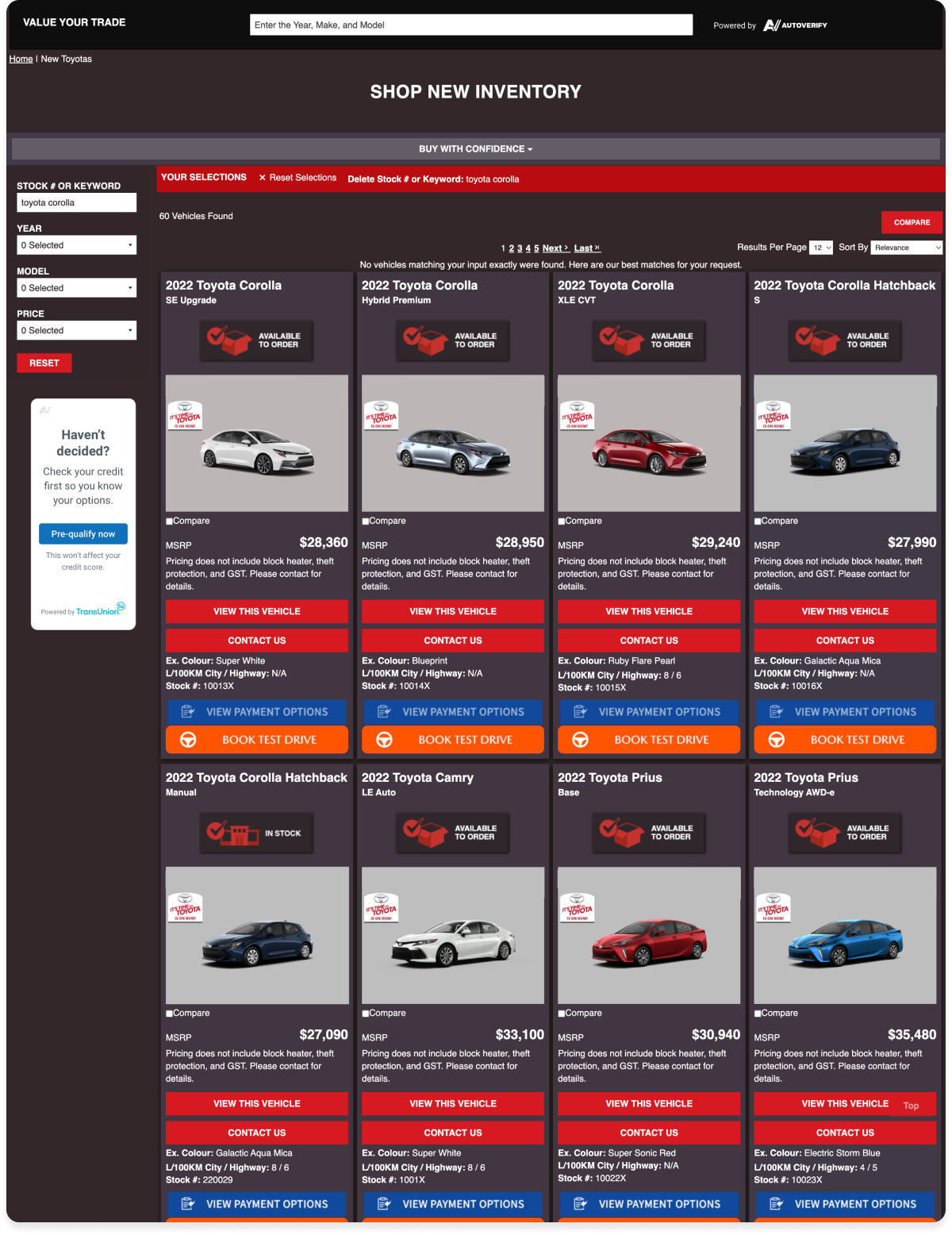This screenshot has height=1235, width=952.
Task: Tick Compare checkbox for Prius Technology AWD-e
Action: point(758,1014)
